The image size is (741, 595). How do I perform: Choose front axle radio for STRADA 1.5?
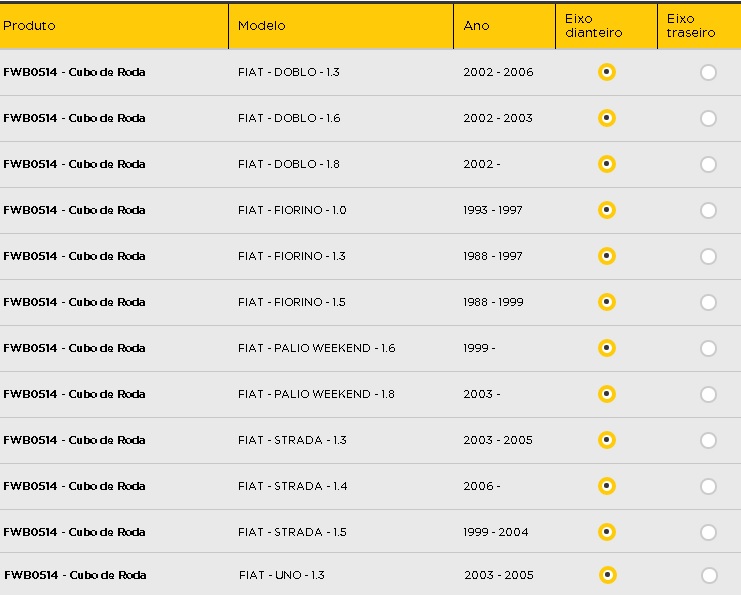[607, 532]
